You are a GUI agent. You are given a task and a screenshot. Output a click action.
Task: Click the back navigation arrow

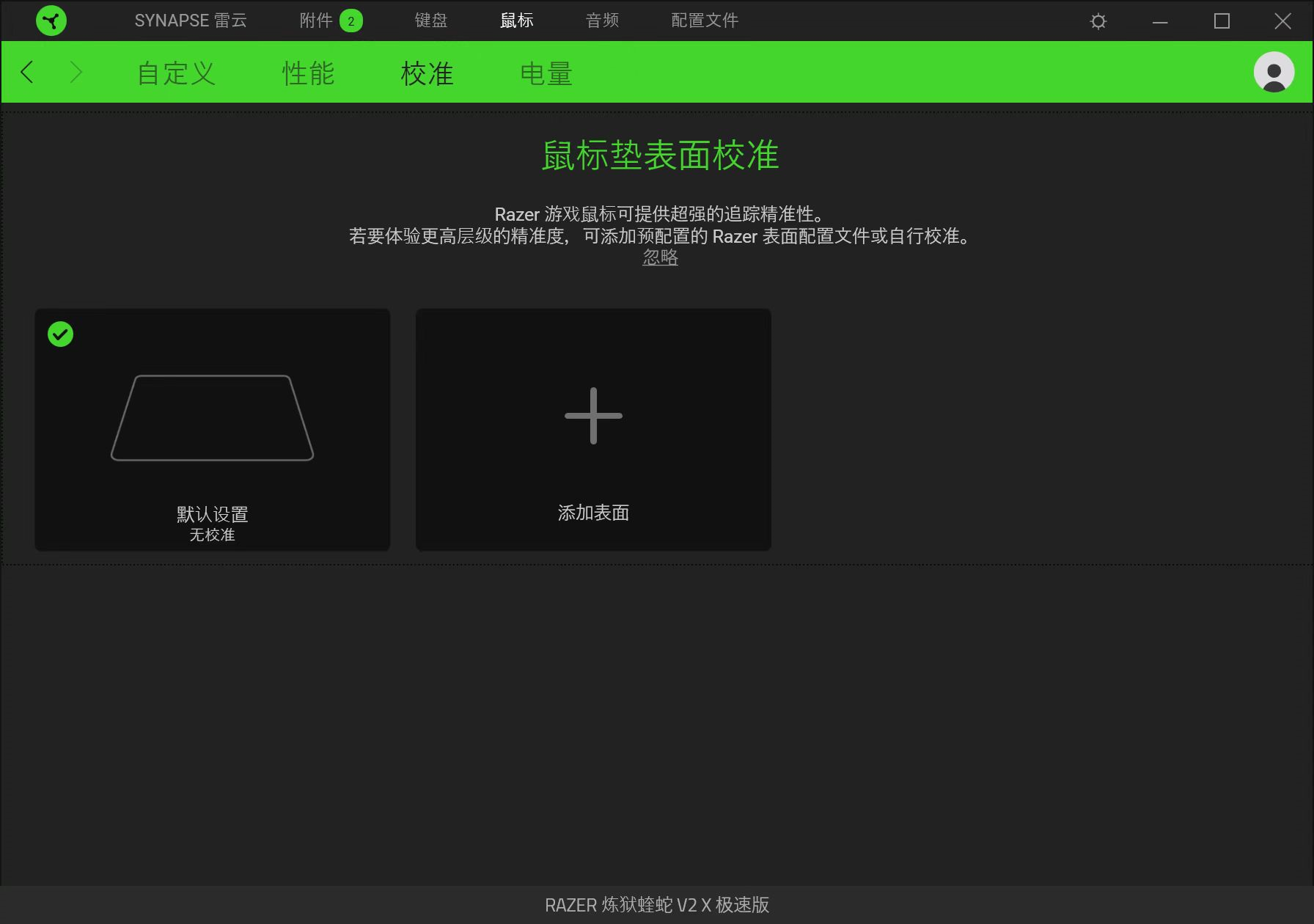pyautogui.click(x=27, y=72)
